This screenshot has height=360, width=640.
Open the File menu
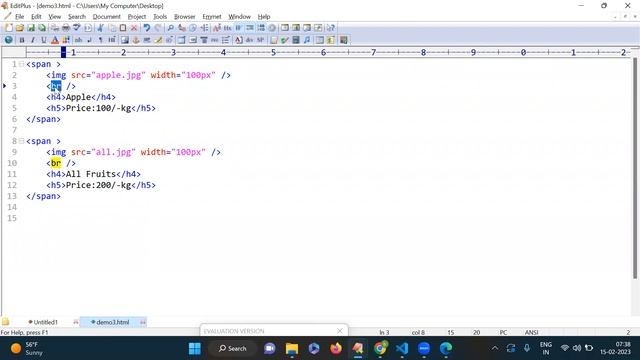tap(20, 17)
